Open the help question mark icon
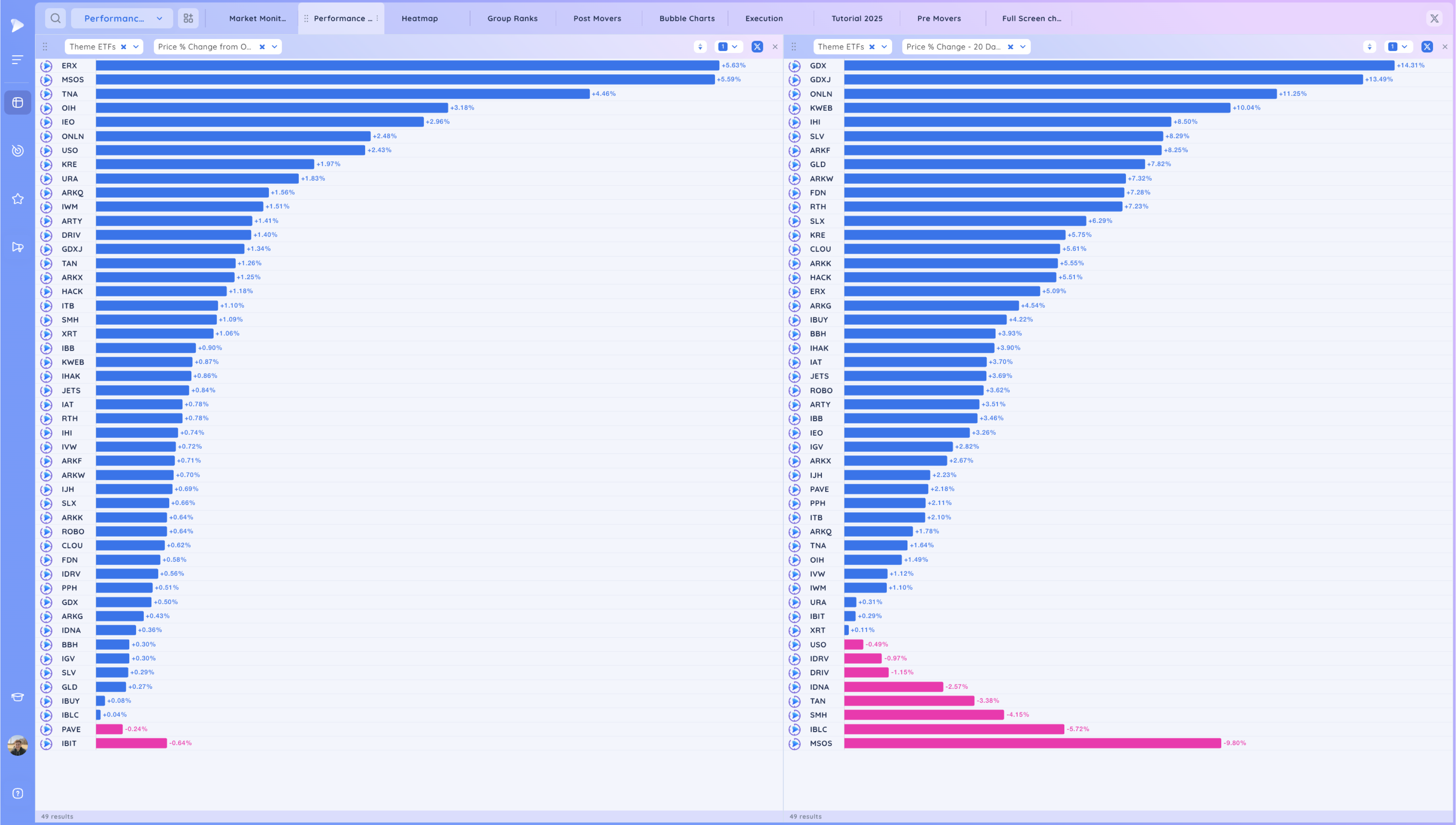 point(17,793)
